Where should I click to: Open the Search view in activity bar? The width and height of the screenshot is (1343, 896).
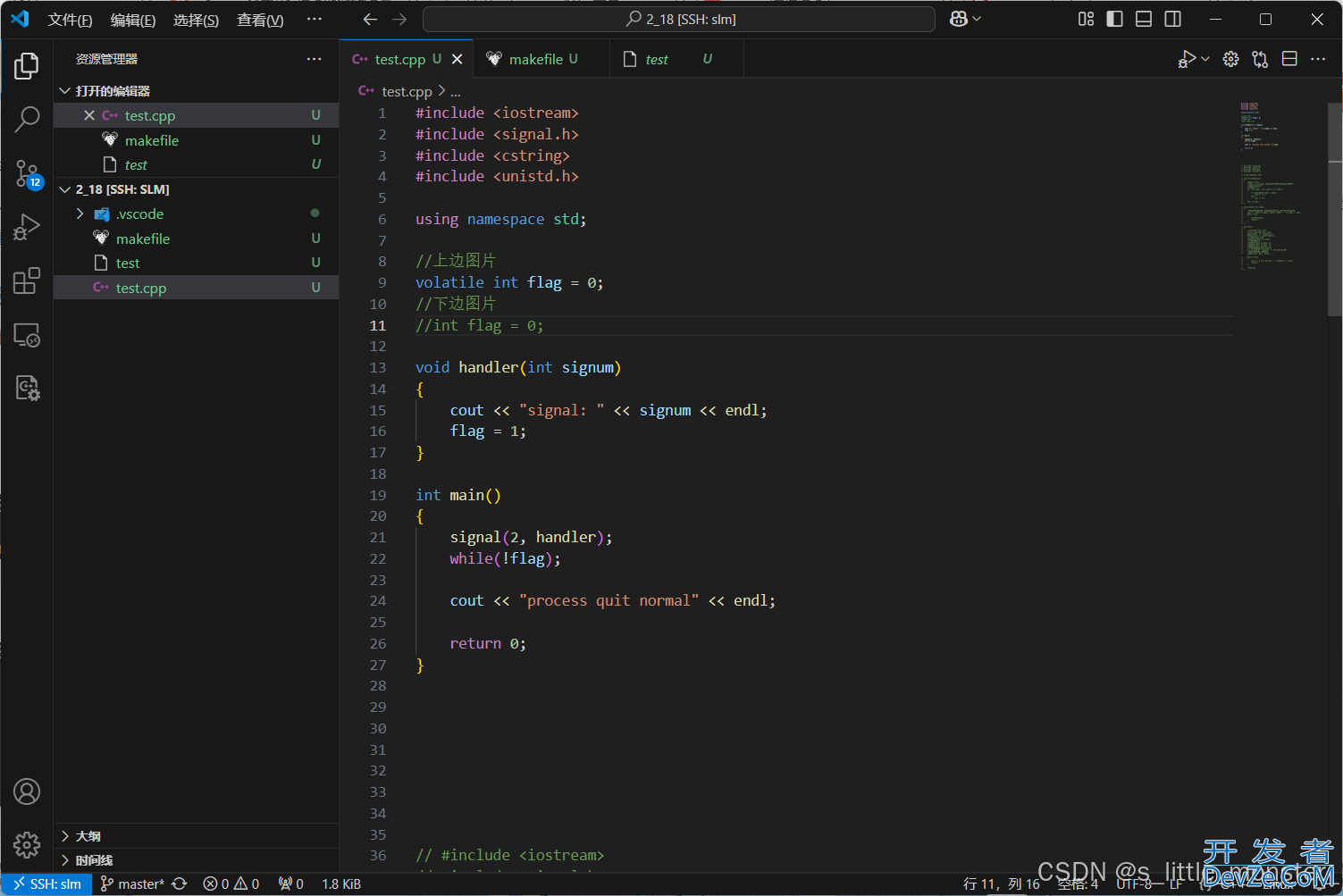coord(27,119)
